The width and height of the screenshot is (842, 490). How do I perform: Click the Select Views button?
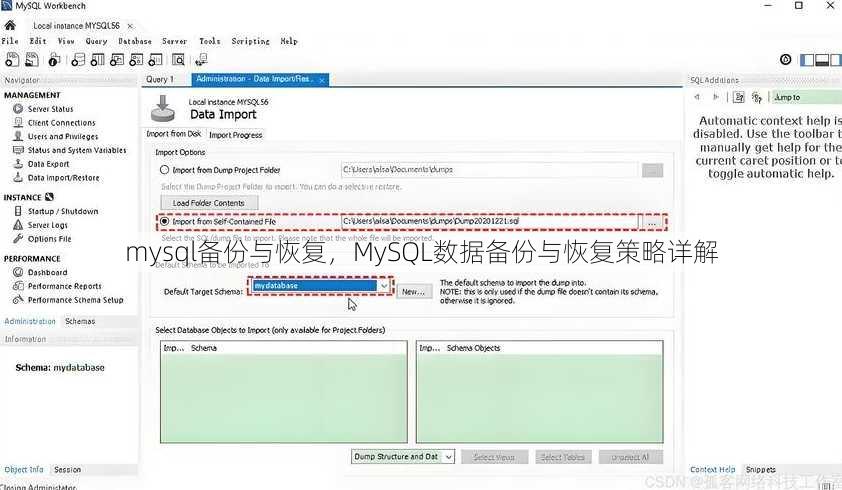494,457
